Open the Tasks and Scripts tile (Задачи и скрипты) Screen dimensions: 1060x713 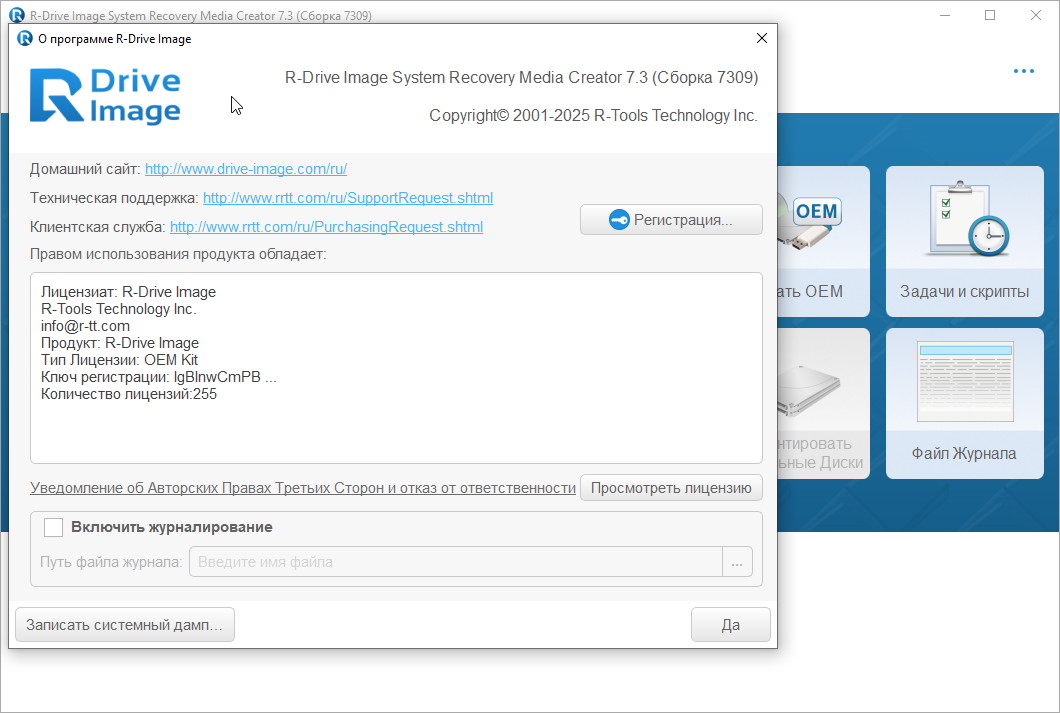point(965,241)
